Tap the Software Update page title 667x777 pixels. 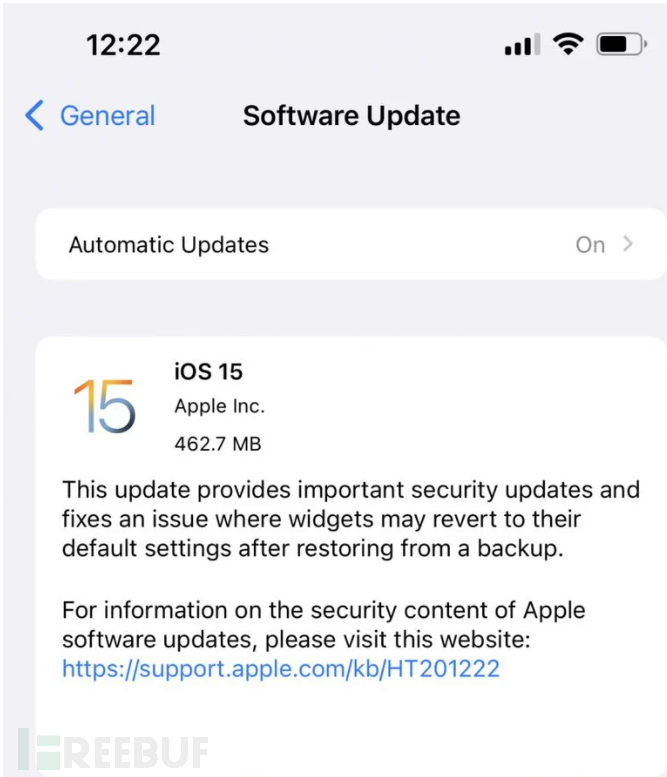click(351, 116)
